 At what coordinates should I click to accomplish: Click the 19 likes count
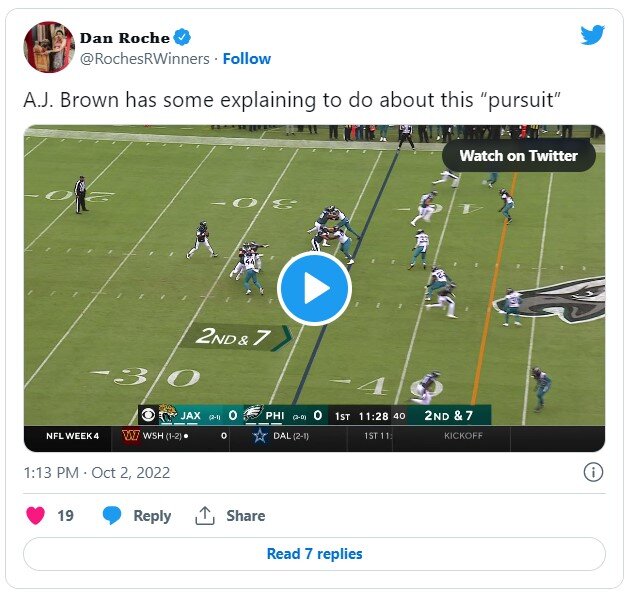[x=65, y=516]
